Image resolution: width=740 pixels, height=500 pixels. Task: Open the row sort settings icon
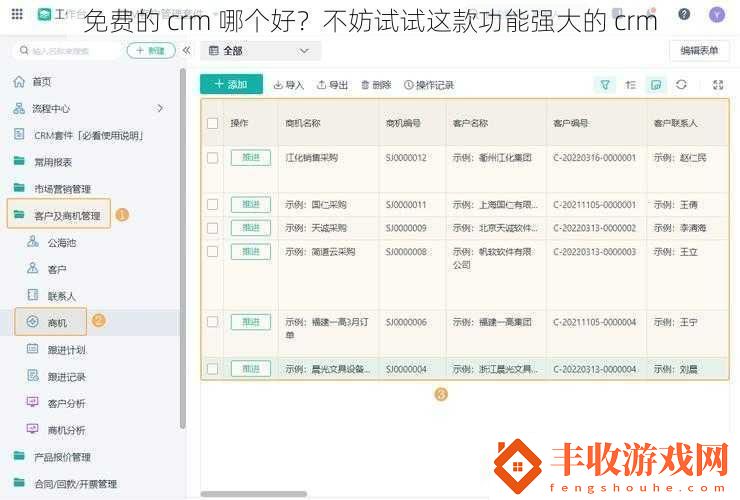coord(631,85)
